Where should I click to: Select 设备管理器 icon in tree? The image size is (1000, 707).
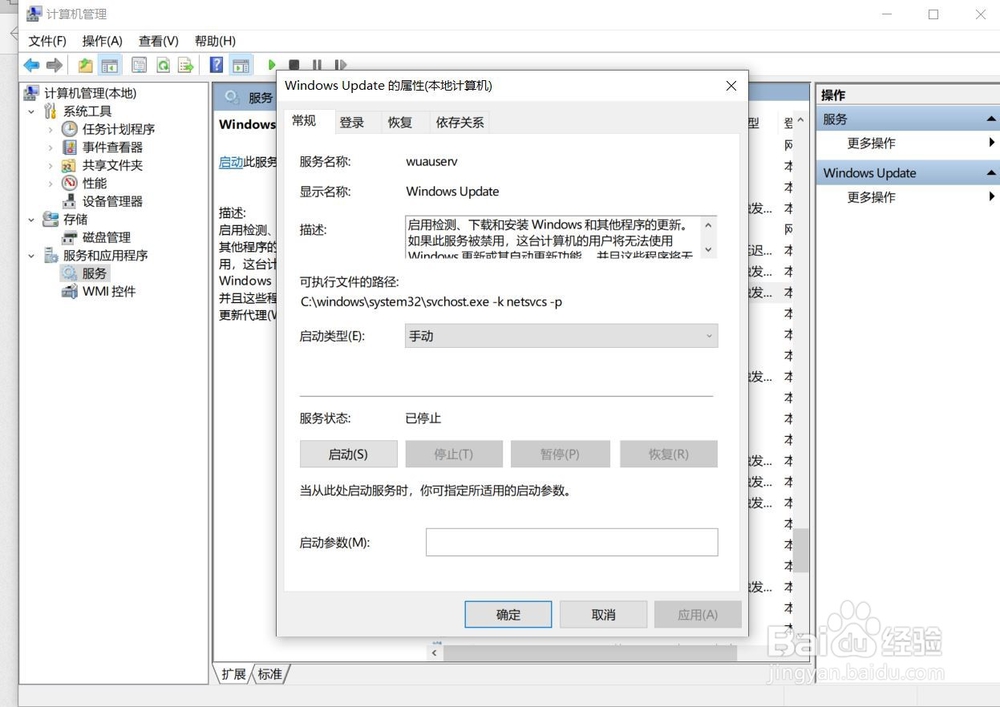69,201
